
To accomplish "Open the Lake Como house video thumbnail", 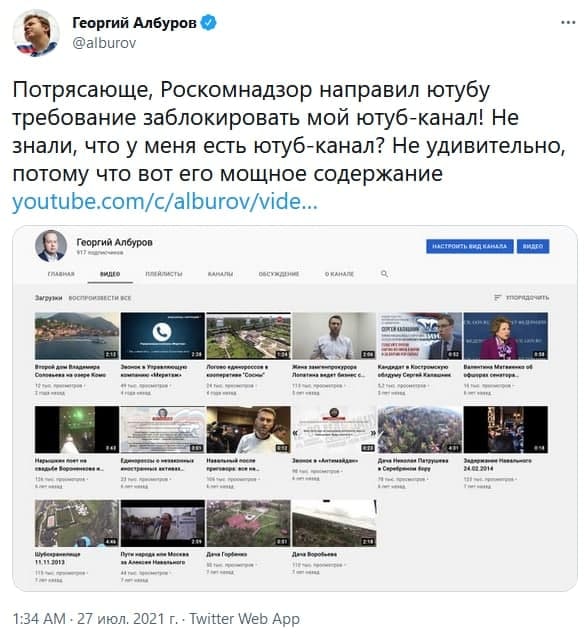I will click(77, 336).
